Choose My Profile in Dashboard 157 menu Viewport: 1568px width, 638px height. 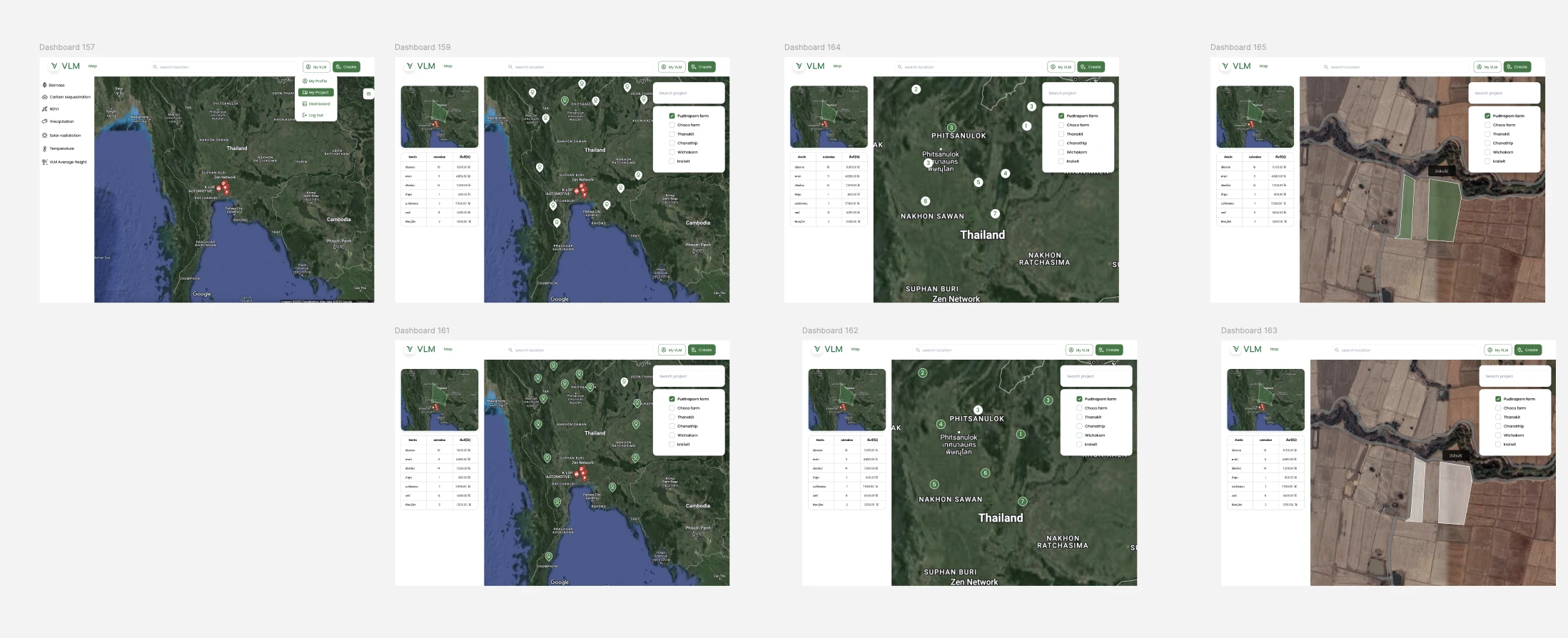pos(315,81)
